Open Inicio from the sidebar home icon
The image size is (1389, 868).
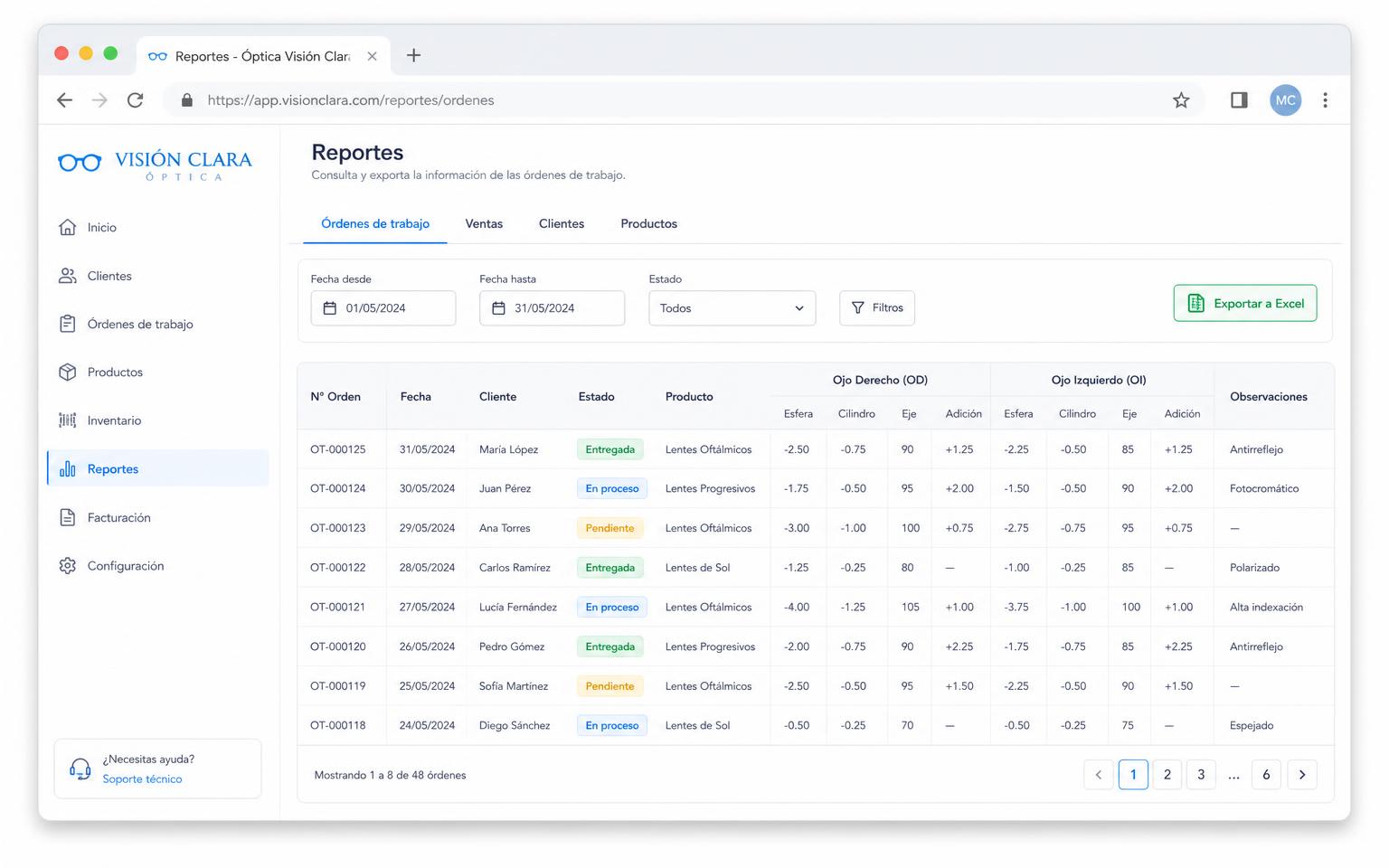click(x=68, y=227)
